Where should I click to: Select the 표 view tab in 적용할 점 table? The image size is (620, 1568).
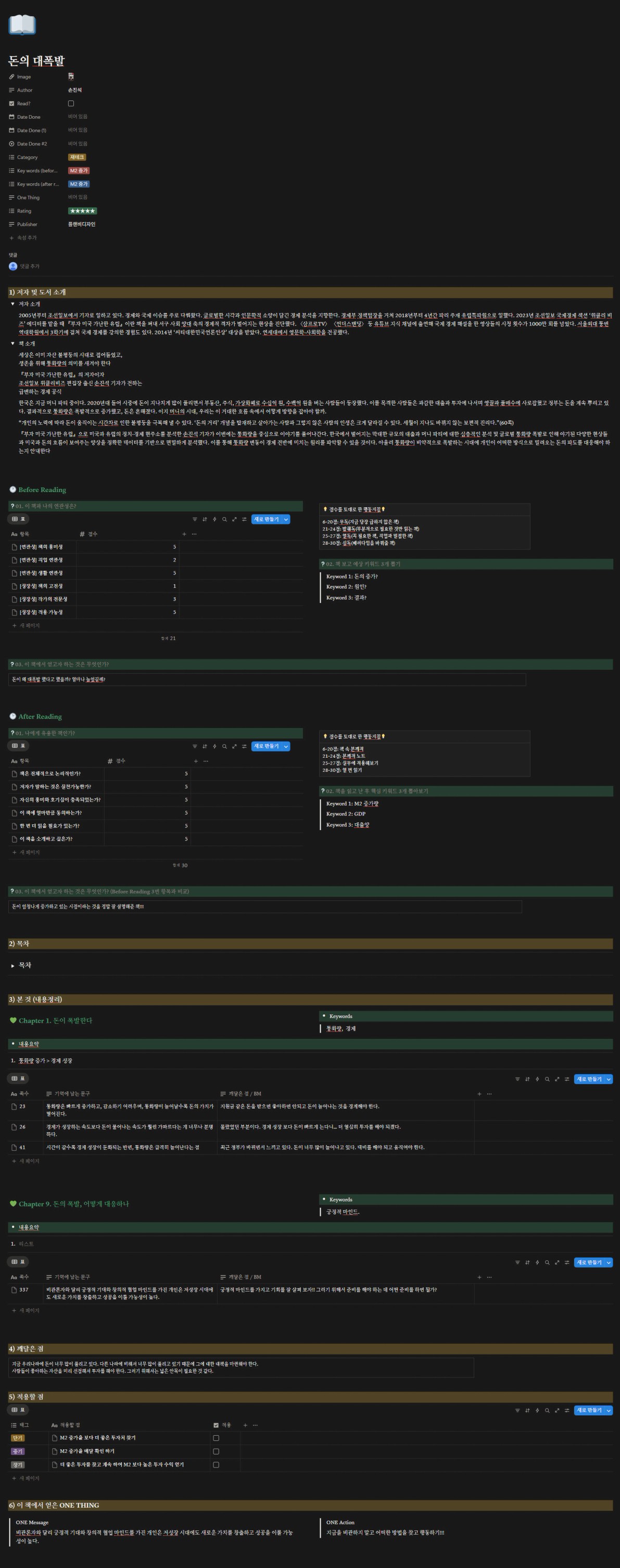(19, 1410)
